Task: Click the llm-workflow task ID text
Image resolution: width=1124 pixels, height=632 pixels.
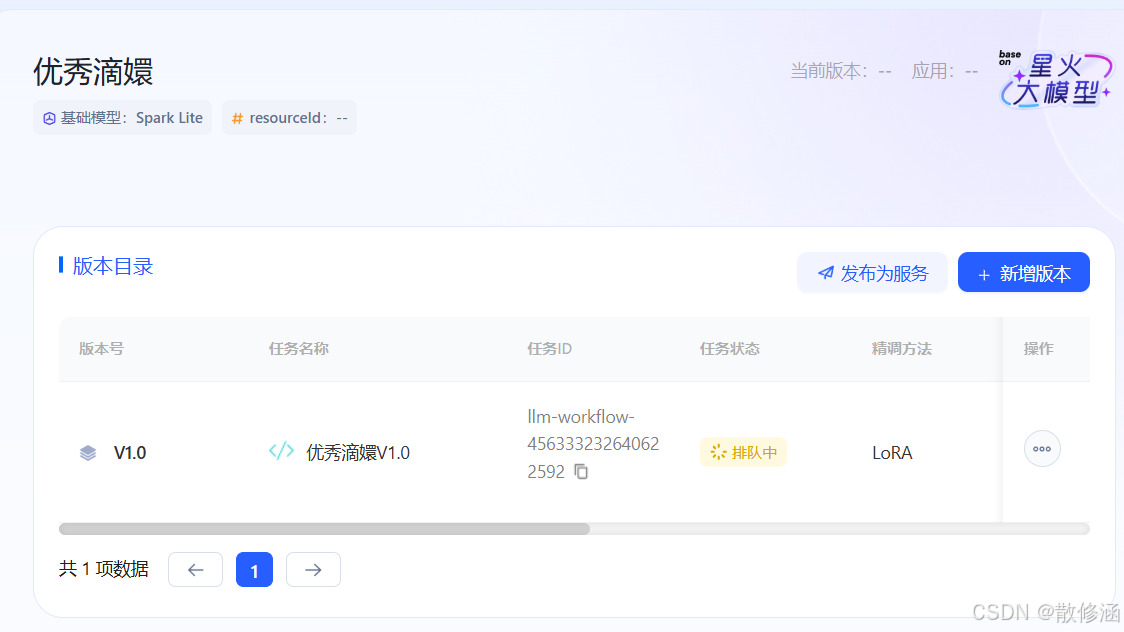Action: click(593, 444)
